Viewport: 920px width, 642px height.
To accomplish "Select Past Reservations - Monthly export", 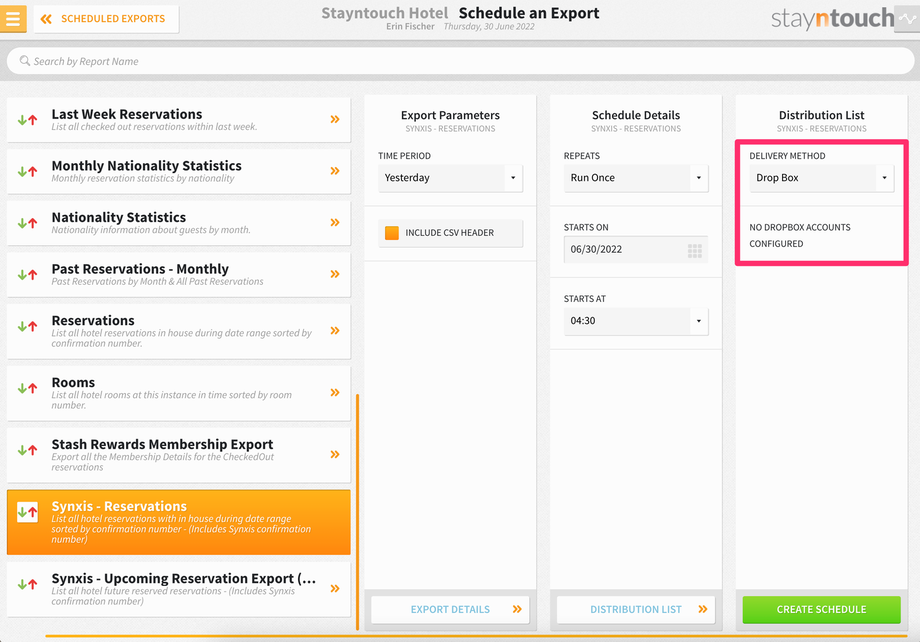I will pyautogui.click(x=178, y=275).
